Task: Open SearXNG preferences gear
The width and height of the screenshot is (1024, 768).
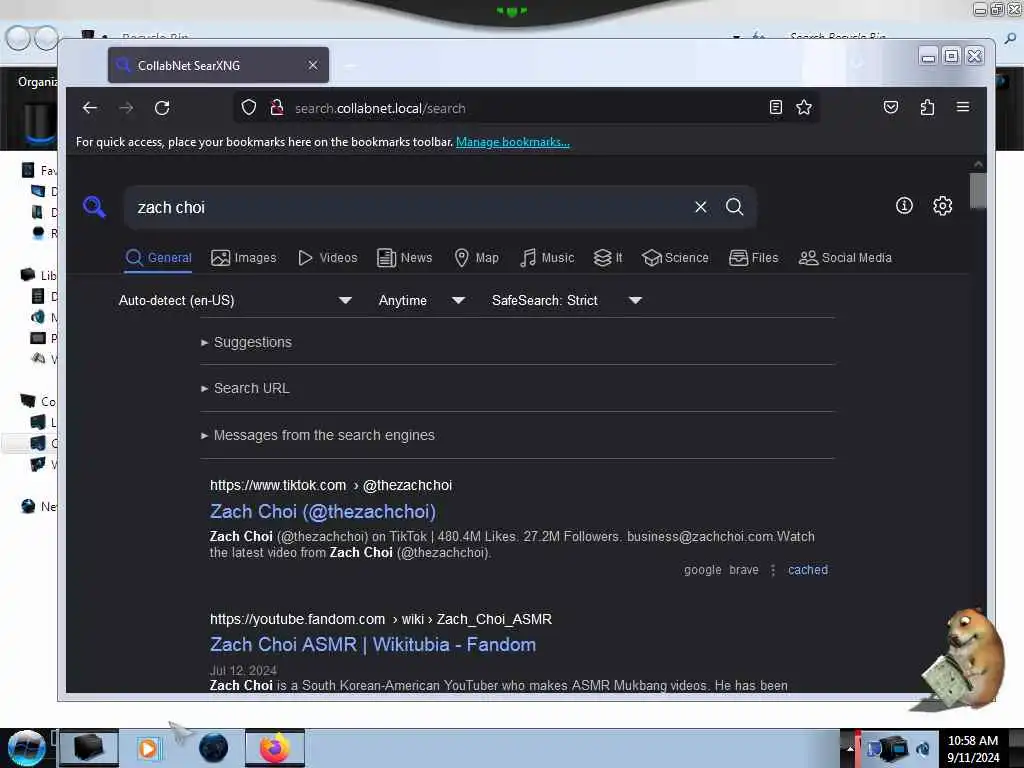Action: tap(942, 206)
